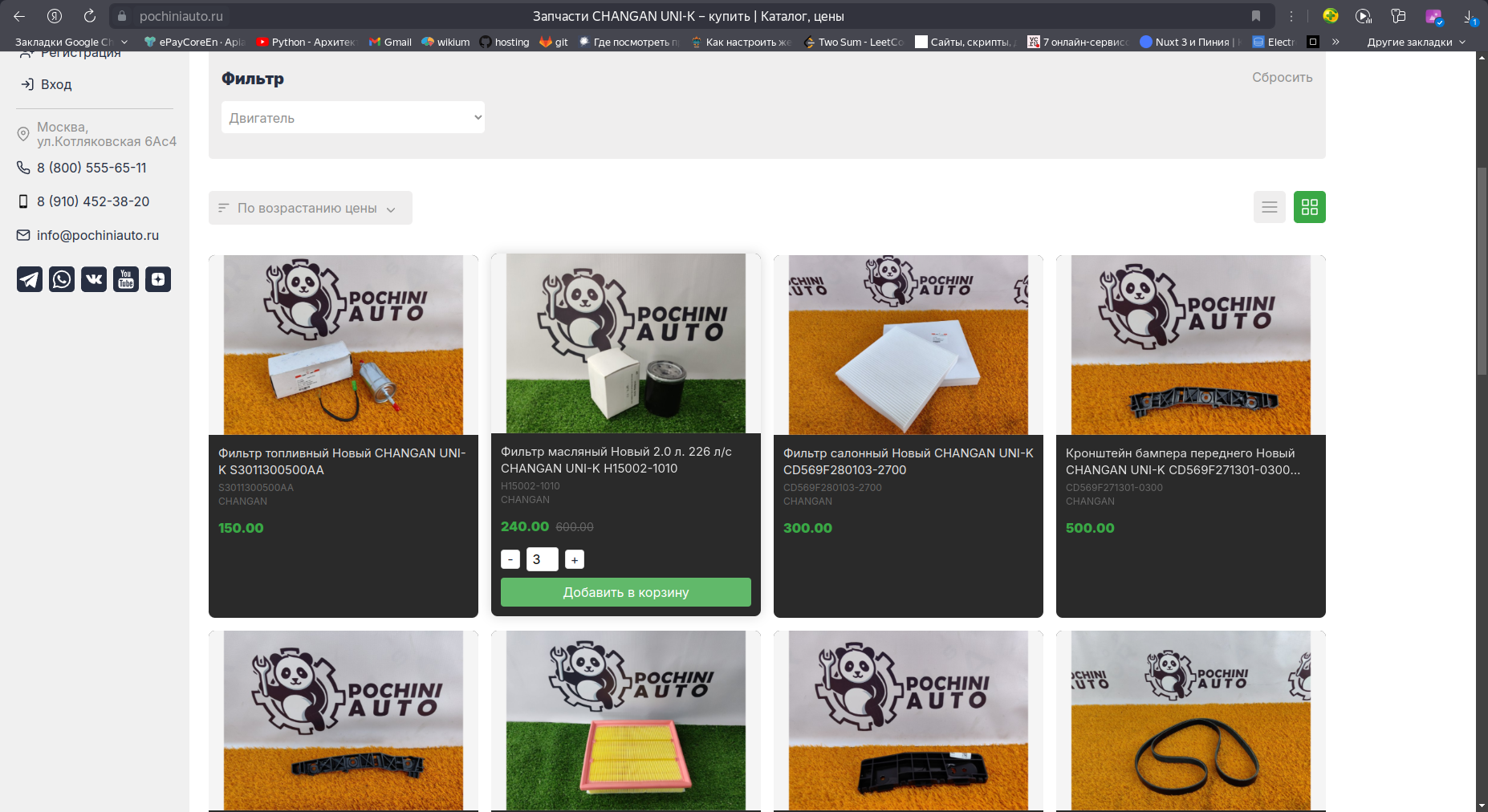Viewport: 1488px width, 812px height.
Task: Open Yandex home button in toolbar
Action: (55, 16)
